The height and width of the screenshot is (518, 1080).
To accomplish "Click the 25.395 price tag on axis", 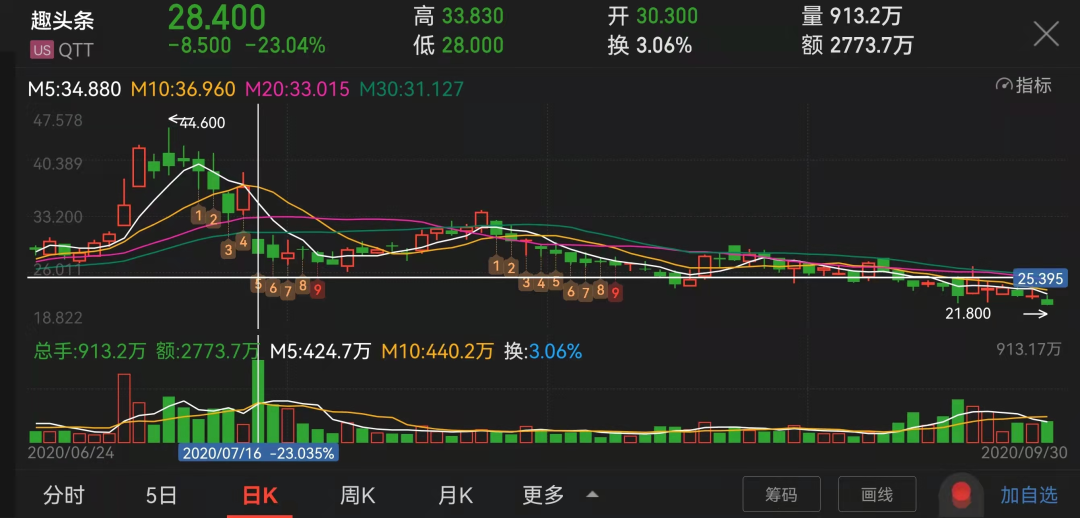I will (x=1042, y=279).
